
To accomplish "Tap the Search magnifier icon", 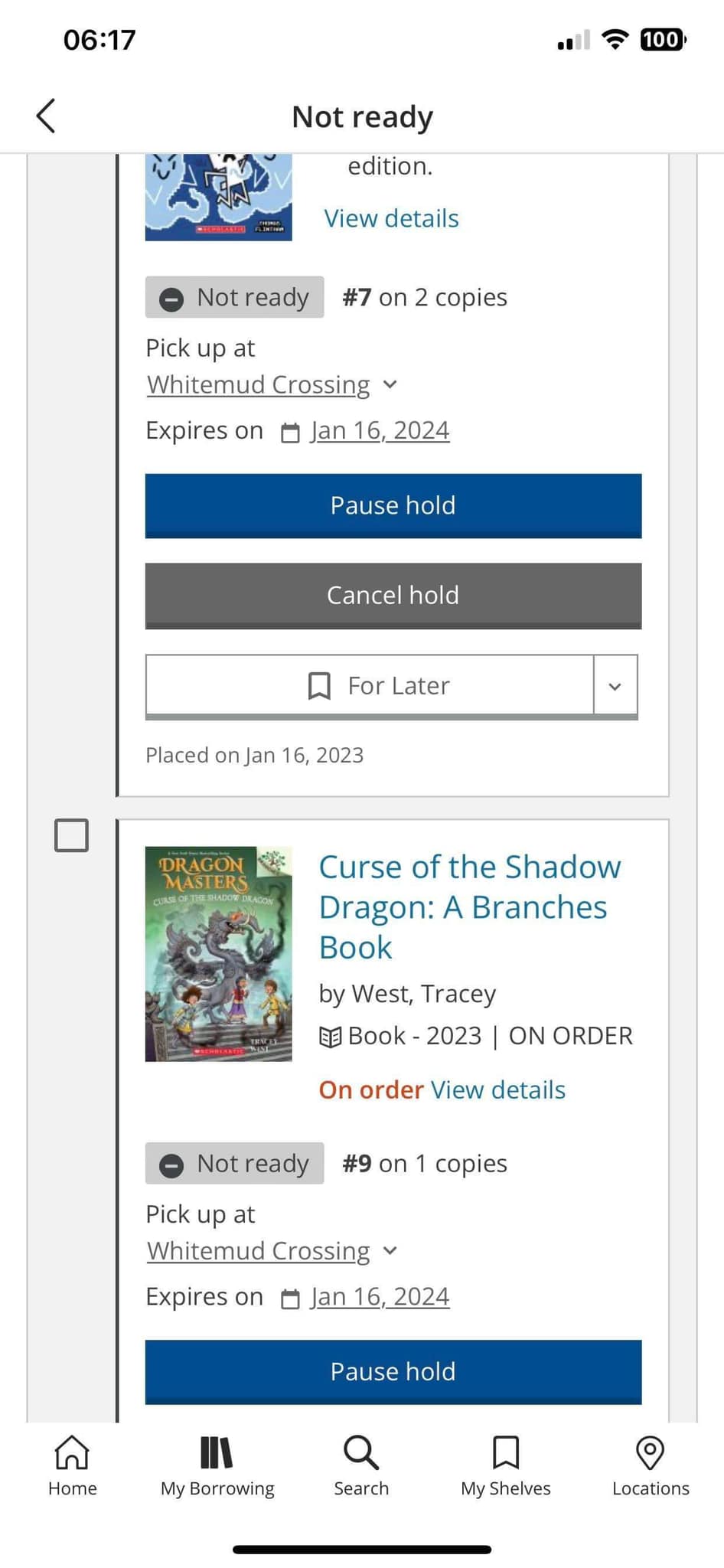I will pos(360,1452).
